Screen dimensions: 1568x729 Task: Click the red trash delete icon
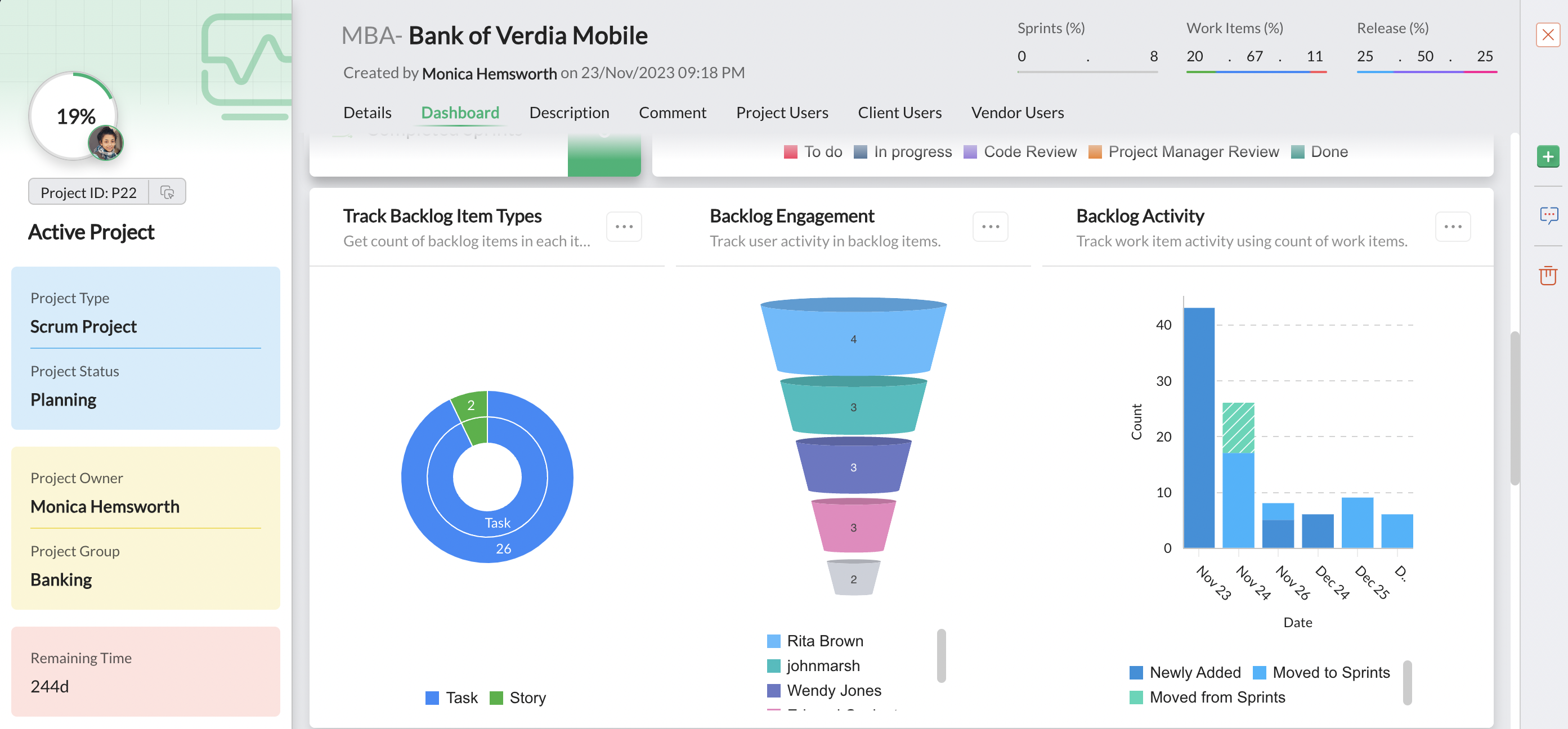[1548, 275]
